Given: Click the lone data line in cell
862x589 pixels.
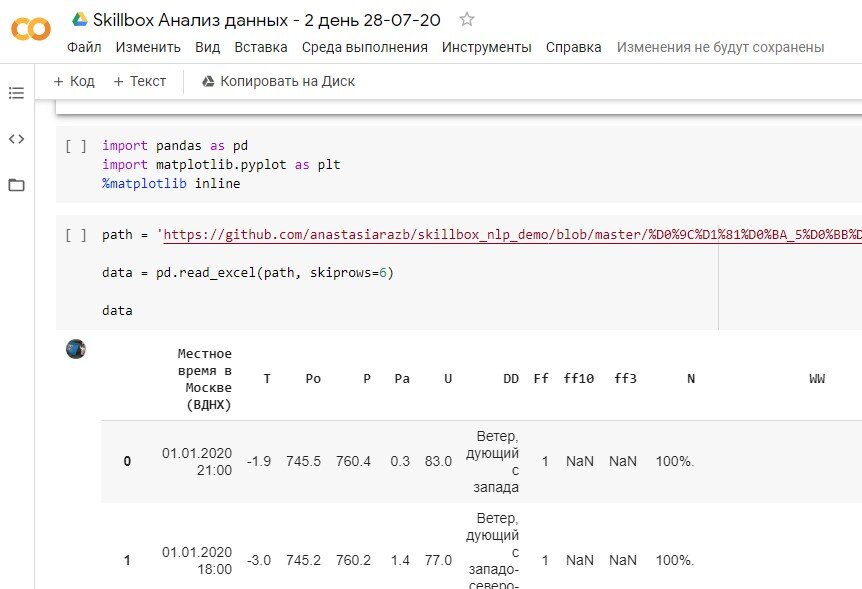Looking at the screenshot, I should [x=117, y=311].
